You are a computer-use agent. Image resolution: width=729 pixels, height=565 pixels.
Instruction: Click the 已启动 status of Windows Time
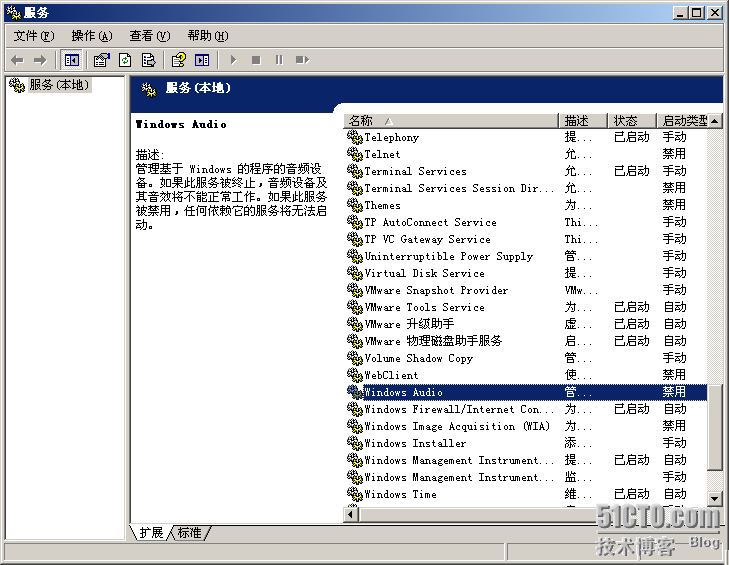631,494
